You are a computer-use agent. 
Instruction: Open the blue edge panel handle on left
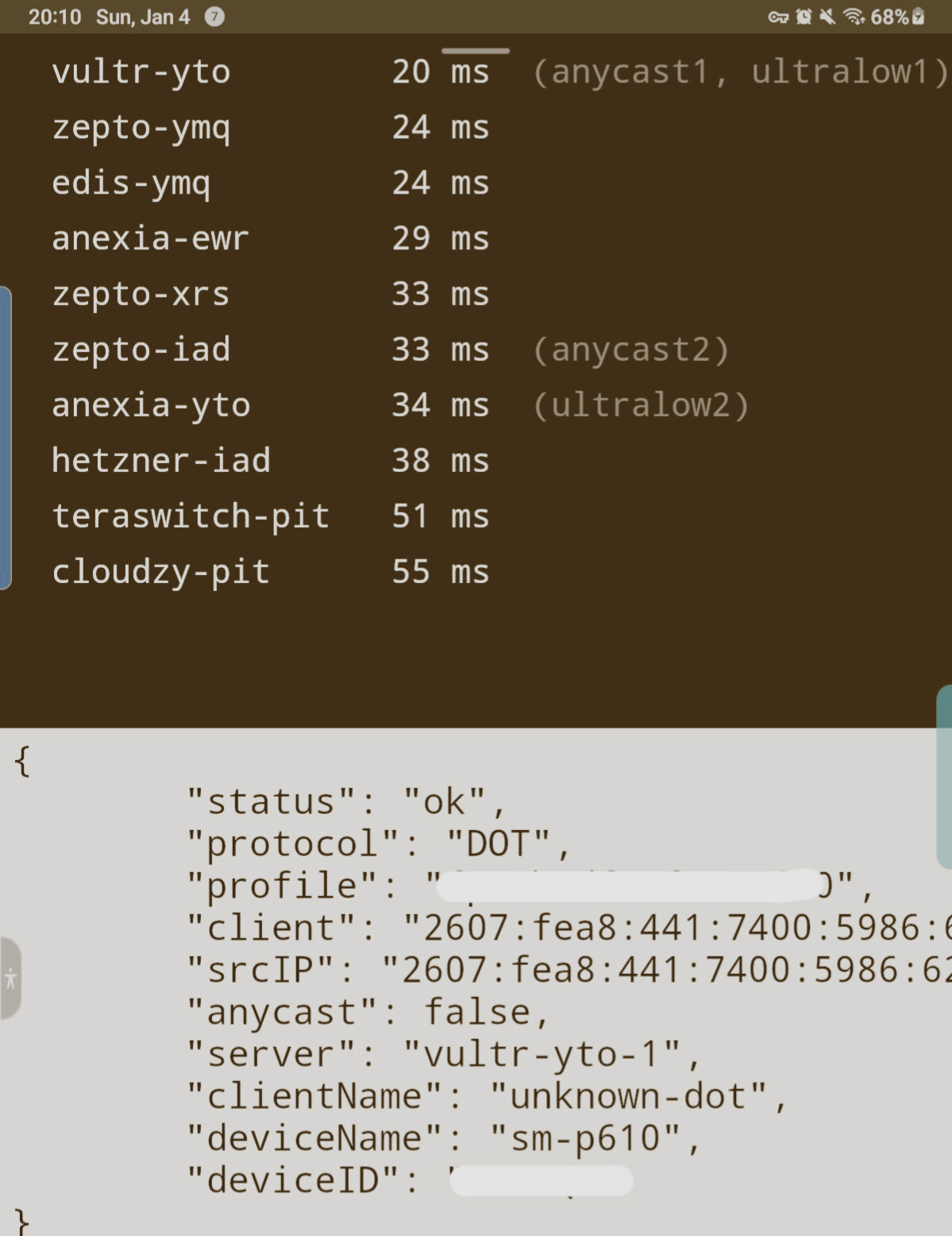(x=6, y=438)
